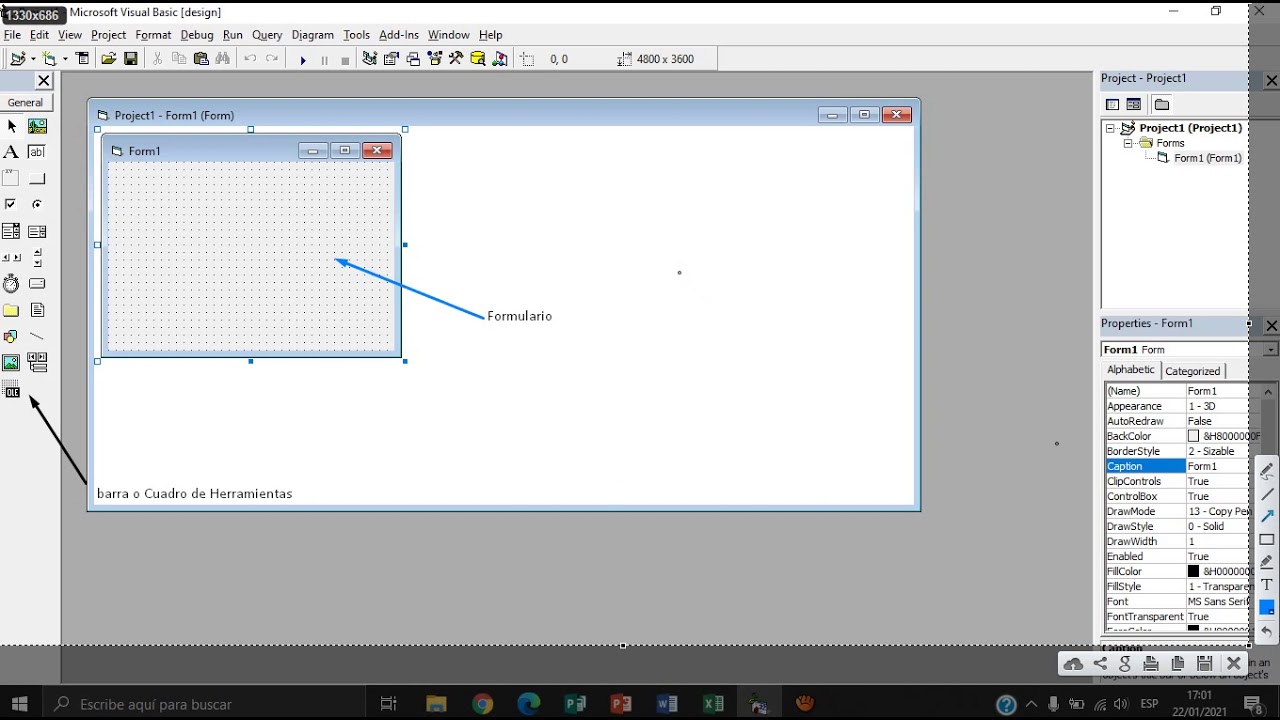Open the Properties Window toolbar icon
1280x720 pixels.
coord(391,59)
